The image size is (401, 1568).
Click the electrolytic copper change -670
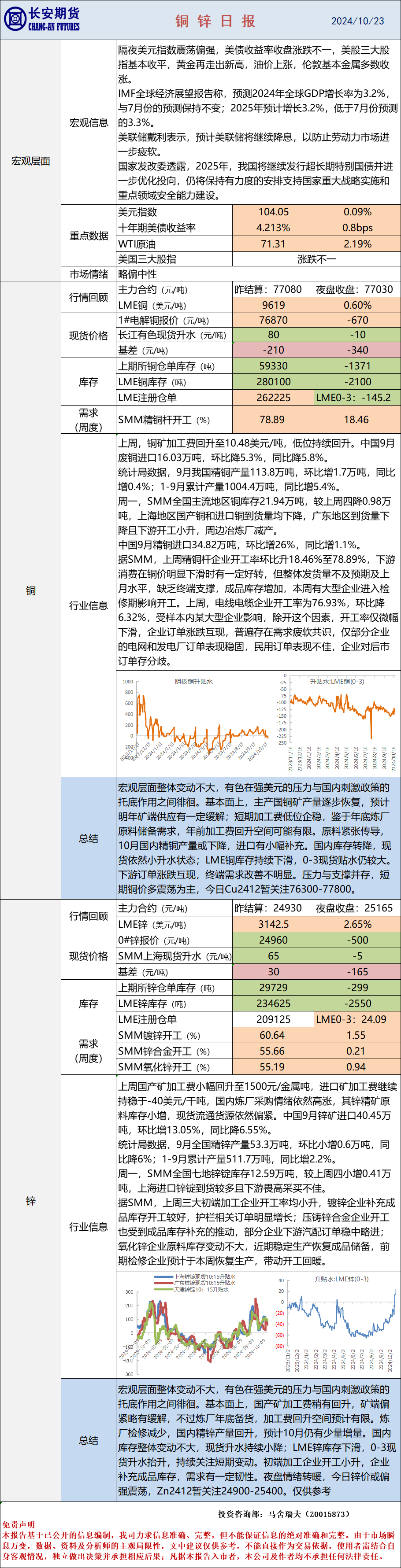[x=358, y=320]
